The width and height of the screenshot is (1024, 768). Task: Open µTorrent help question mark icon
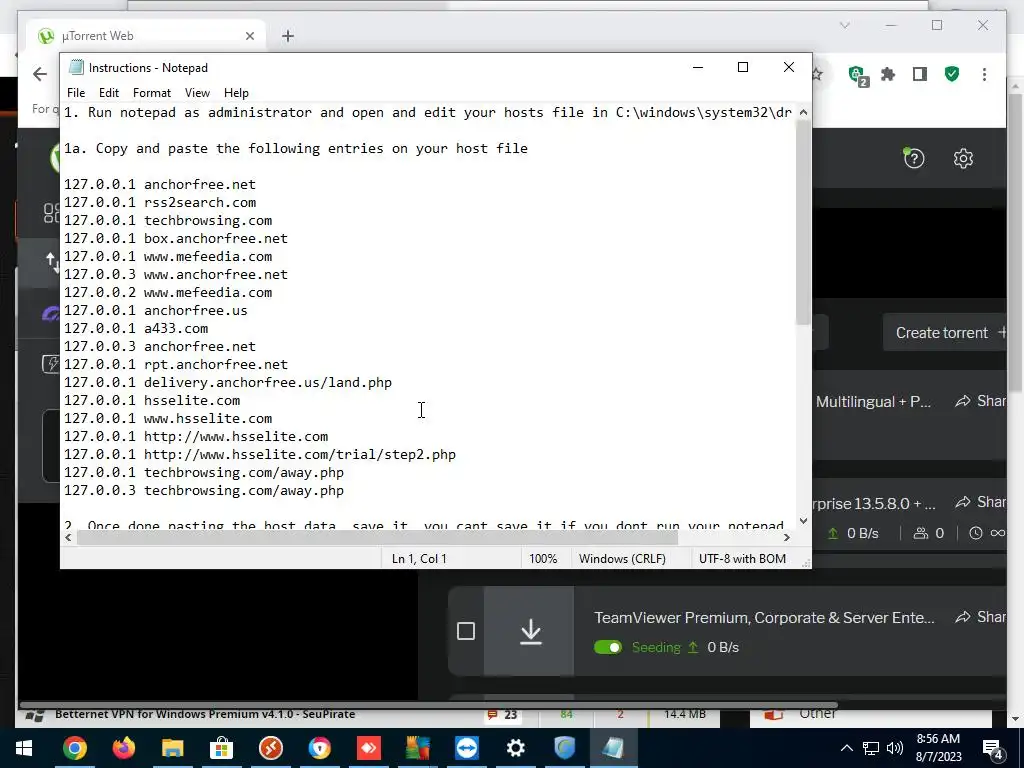click(x=914, y=158)
